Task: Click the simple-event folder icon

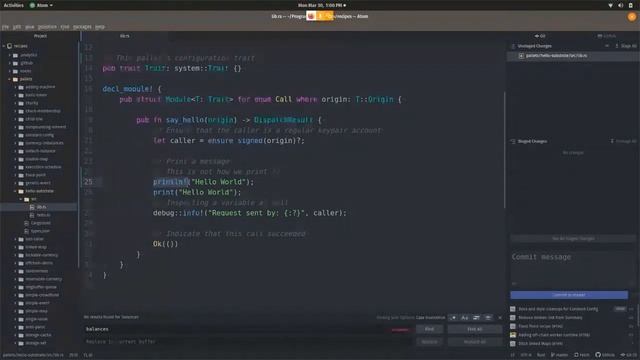Action: point(21,303)
